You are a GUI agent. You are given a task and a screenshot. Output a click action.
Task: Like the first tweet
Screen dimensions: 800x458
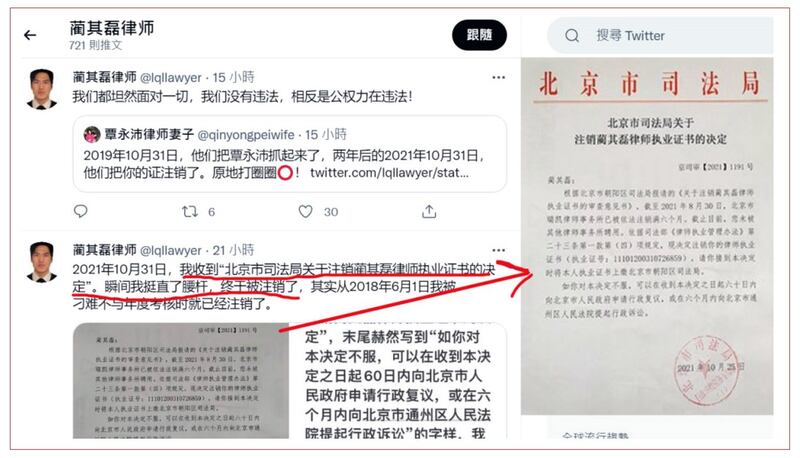click(305, 211)
